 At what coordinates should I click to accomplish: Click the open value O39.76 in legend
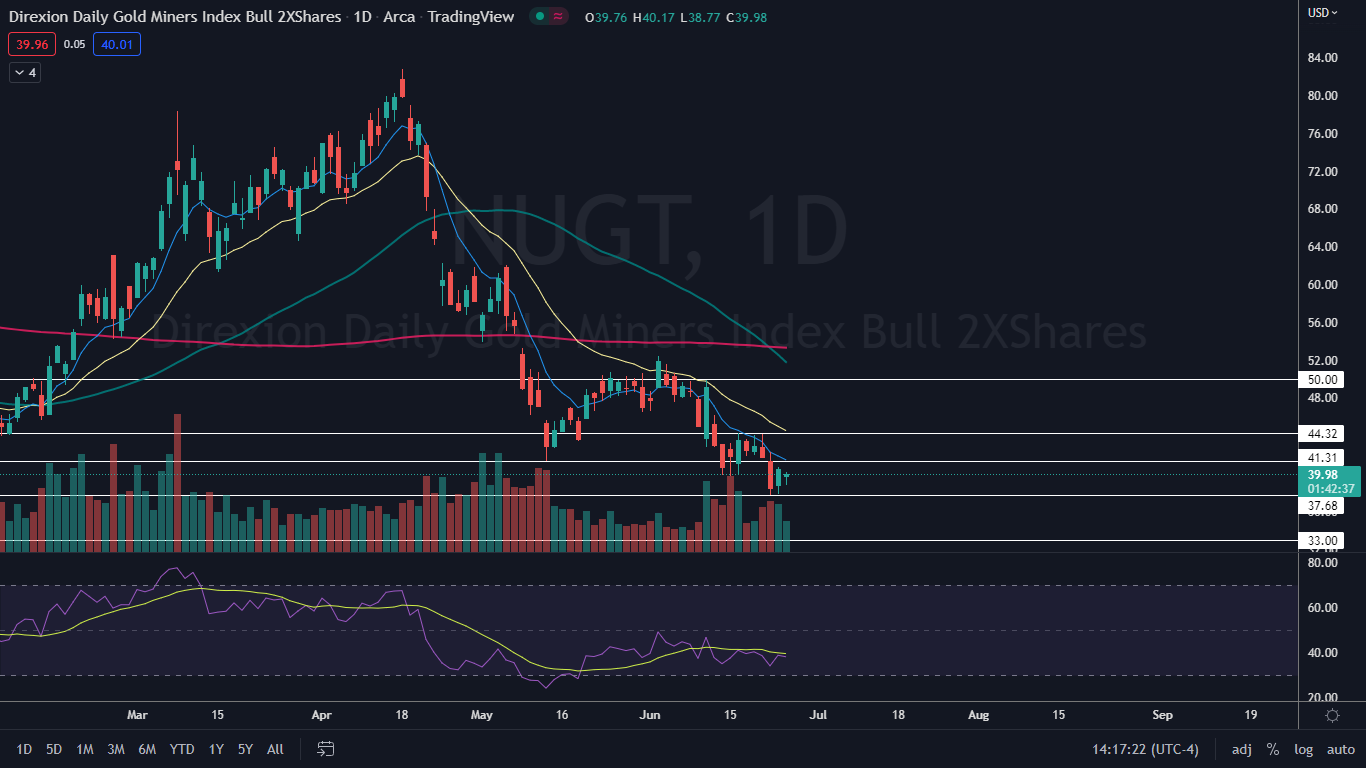607,17
